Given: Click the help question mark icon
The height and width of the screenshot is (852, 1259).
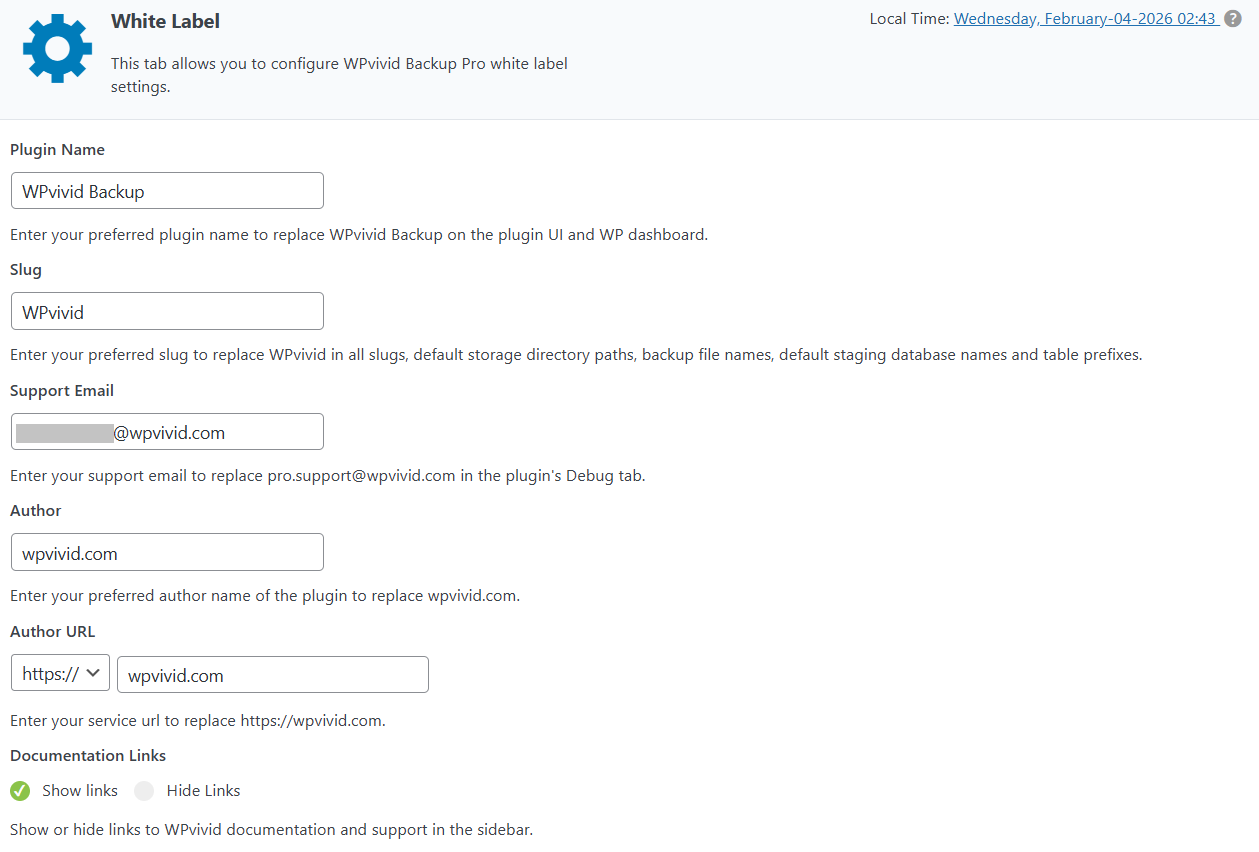Looking at the screenshot, I should pos(1233,19).
